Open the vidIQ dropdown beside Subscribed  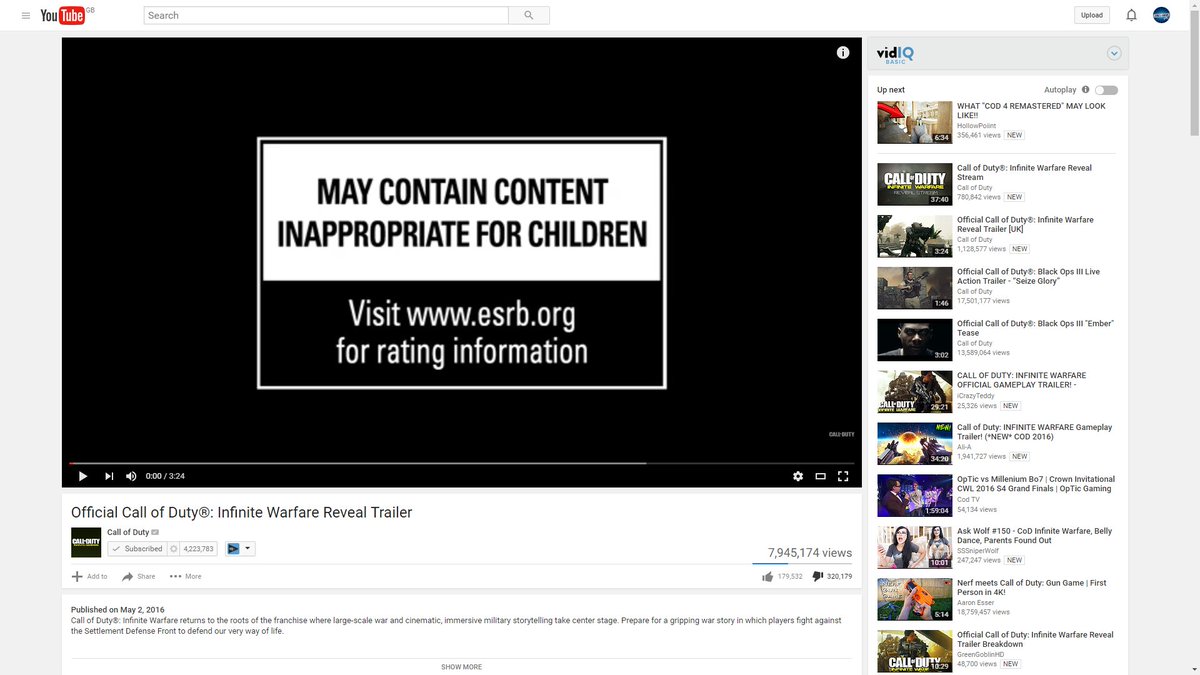click(240, 549)
